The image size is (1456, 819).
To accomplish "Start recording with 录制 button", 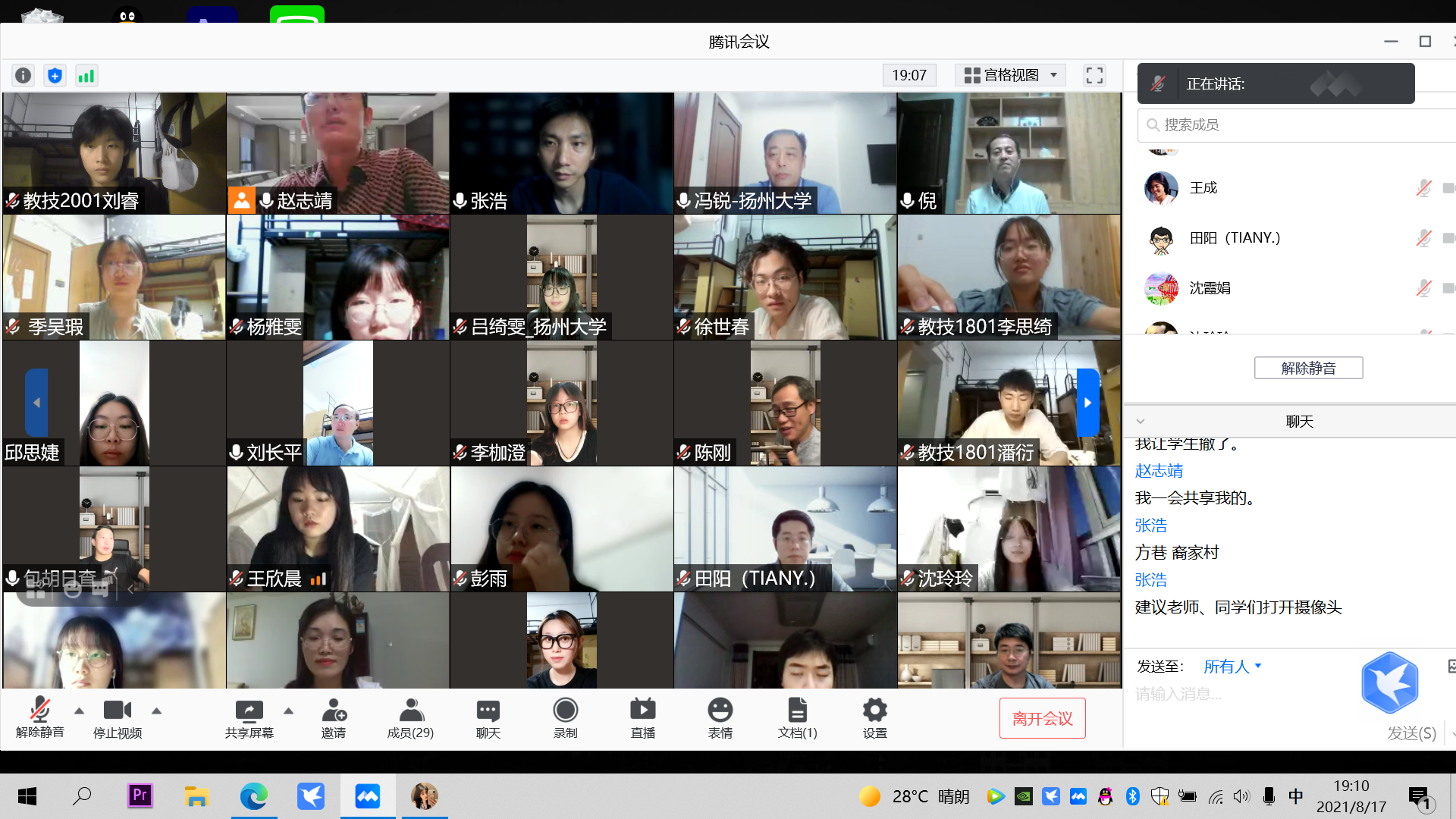I will 565,717.
